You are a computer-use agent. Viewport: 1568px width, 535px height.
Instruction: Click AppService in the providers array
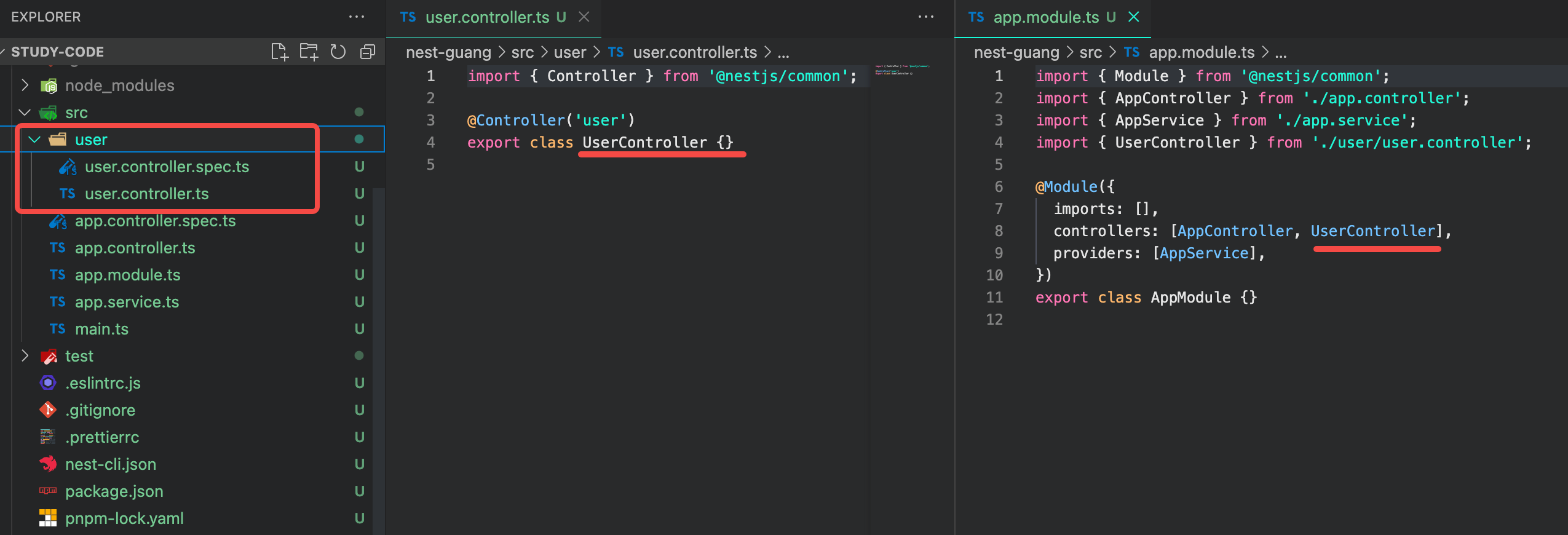click(x=1204, y=253)
